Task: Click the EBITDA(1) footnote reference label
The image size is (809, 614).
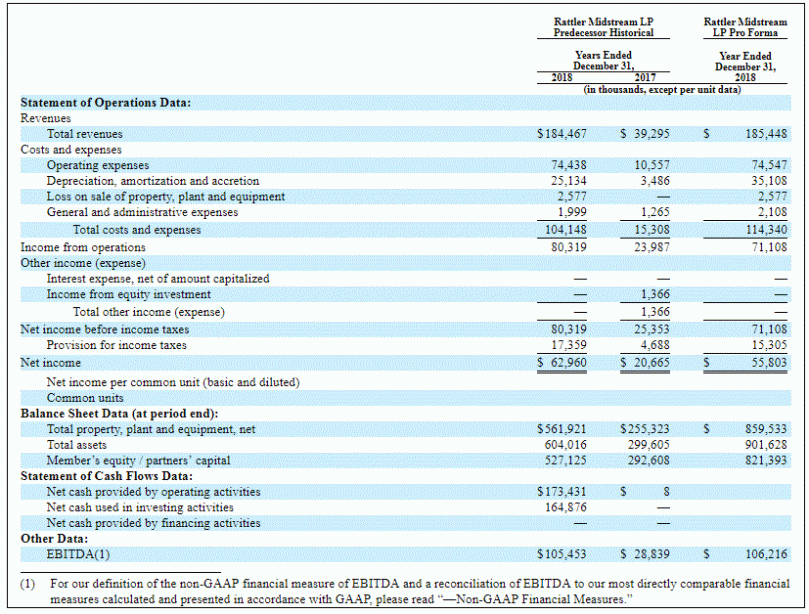Action: [x=79, y=553]
